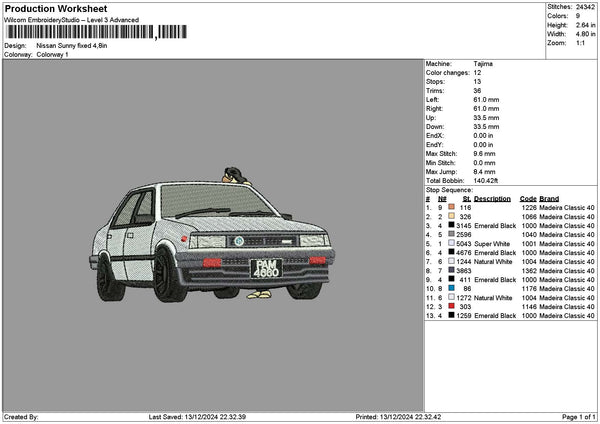Click the Total Bobbin value 140.42ft
Image resolution: width=600 pixels, height=424 pixels.
pyautogui.click(x=485, y=181)
